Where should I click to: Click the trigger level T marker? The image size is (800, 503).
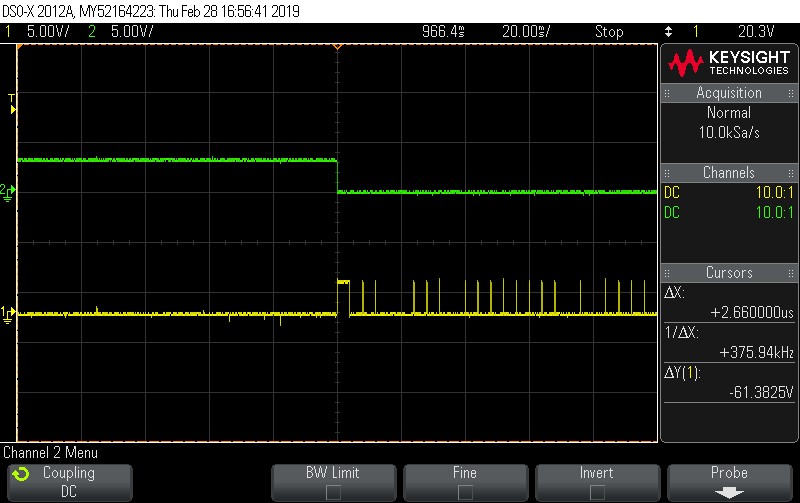[12, 101]
